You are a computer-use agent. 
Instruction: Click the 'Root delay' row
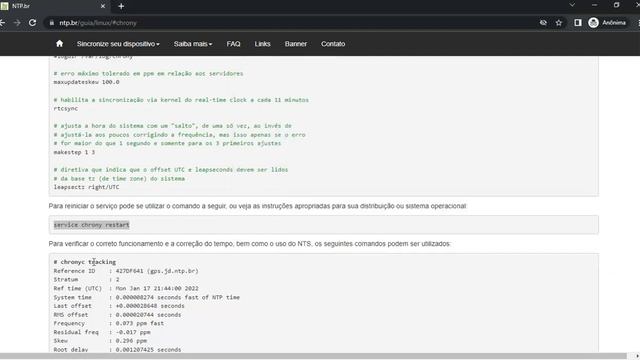pos(118,350)
